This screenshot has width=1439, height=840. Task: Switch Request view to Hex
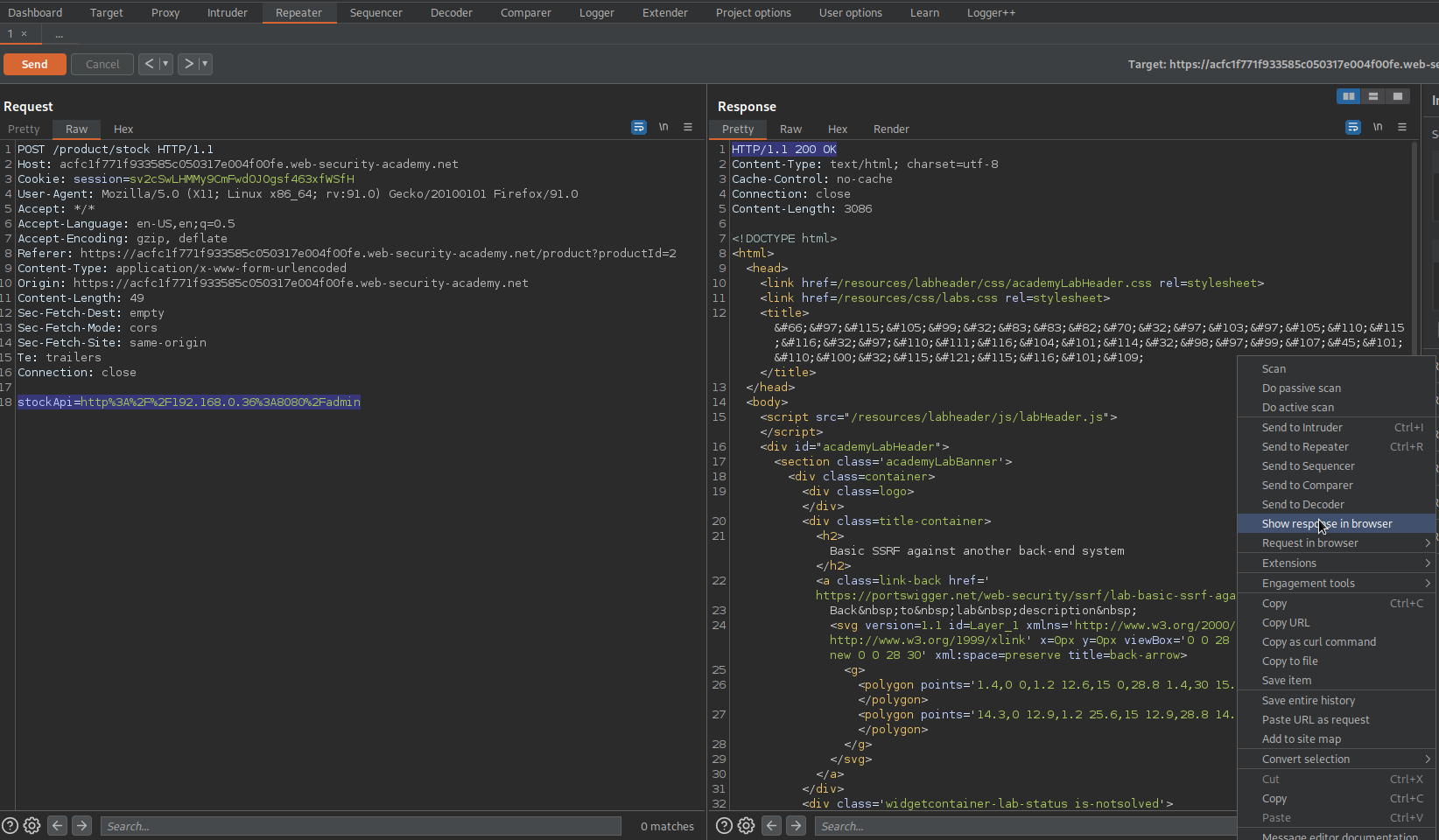(x=123, y=129)
